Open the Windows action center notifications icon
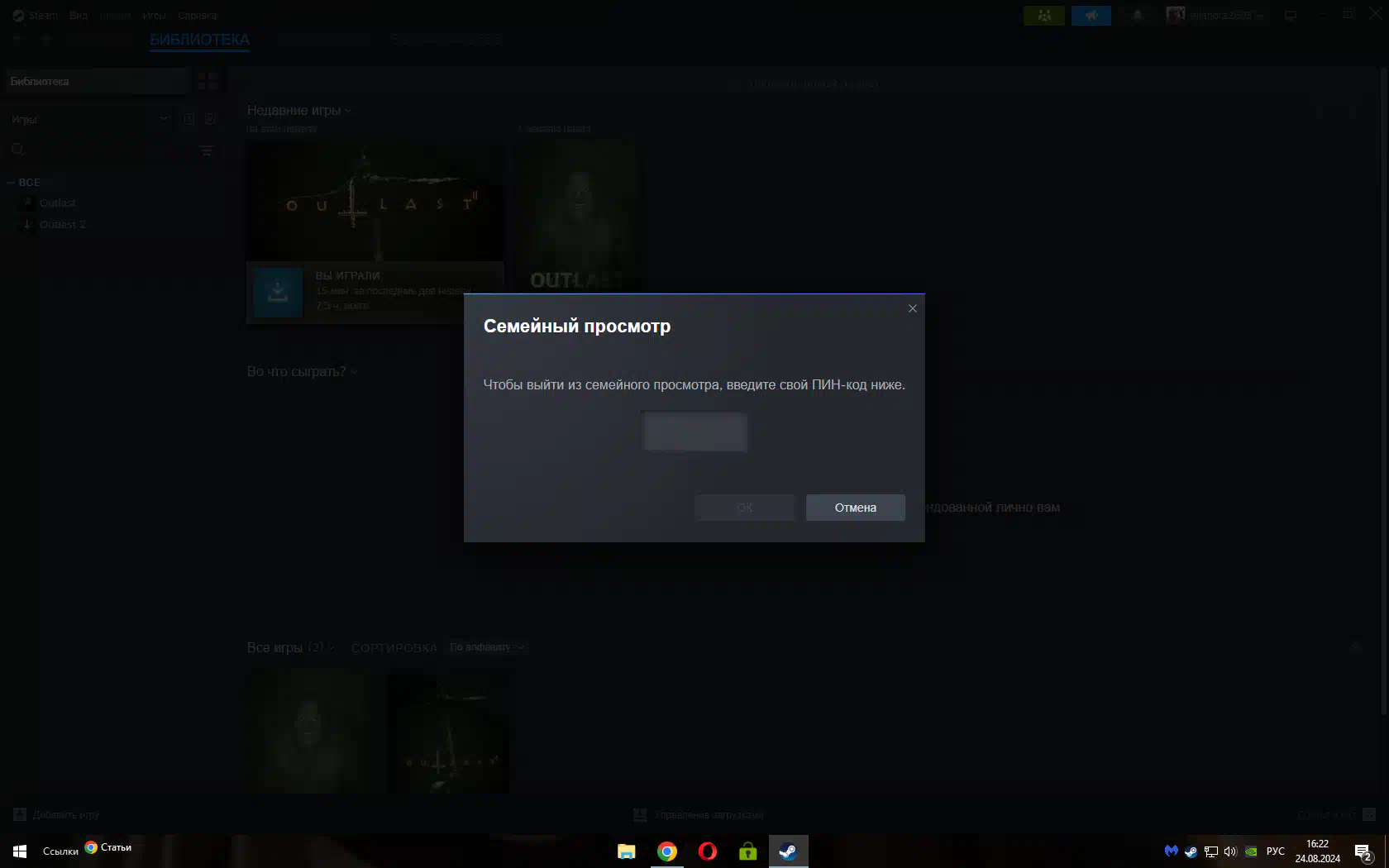Viewport: 1389px width, 868px height. click(1363, 851)
